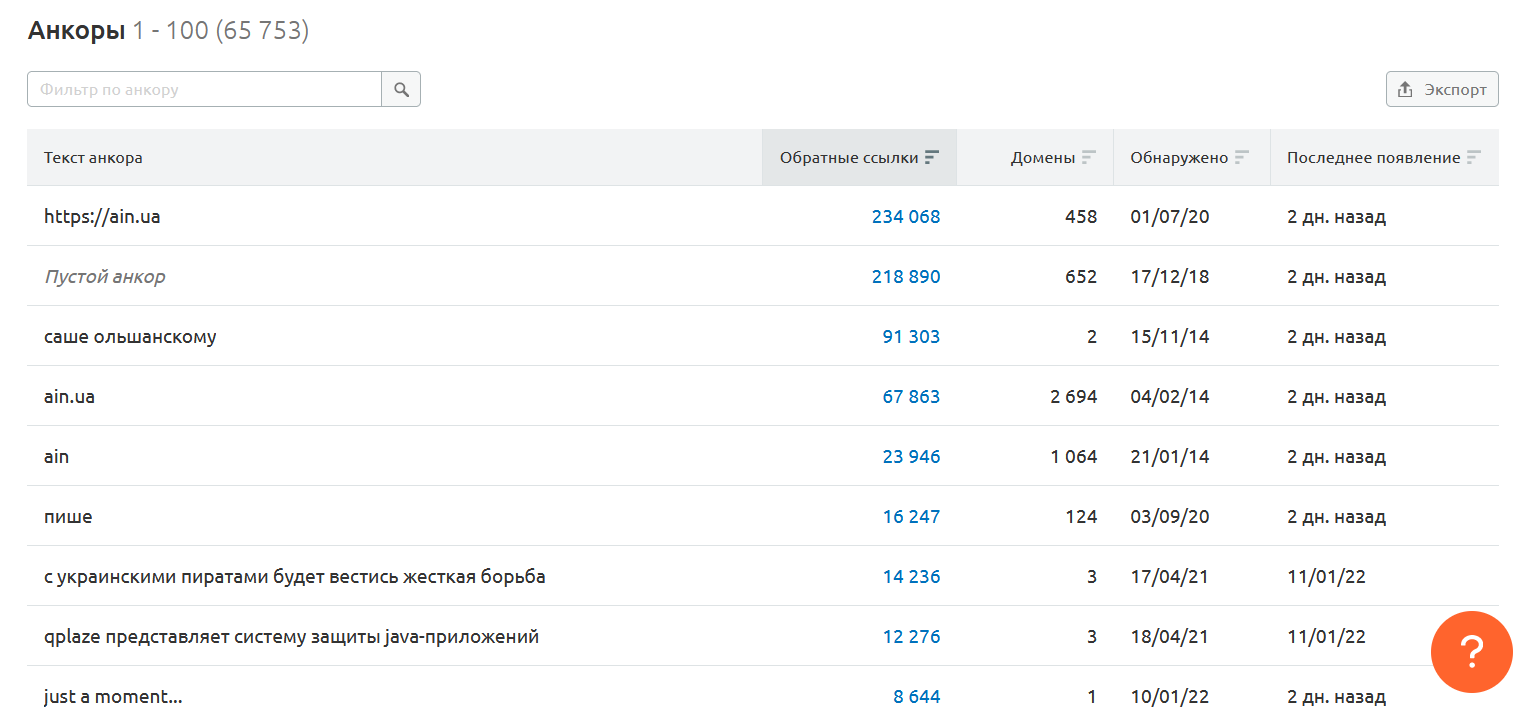Select the Пустой анкор row text
1530x713 pixels.
coord(105,276)
